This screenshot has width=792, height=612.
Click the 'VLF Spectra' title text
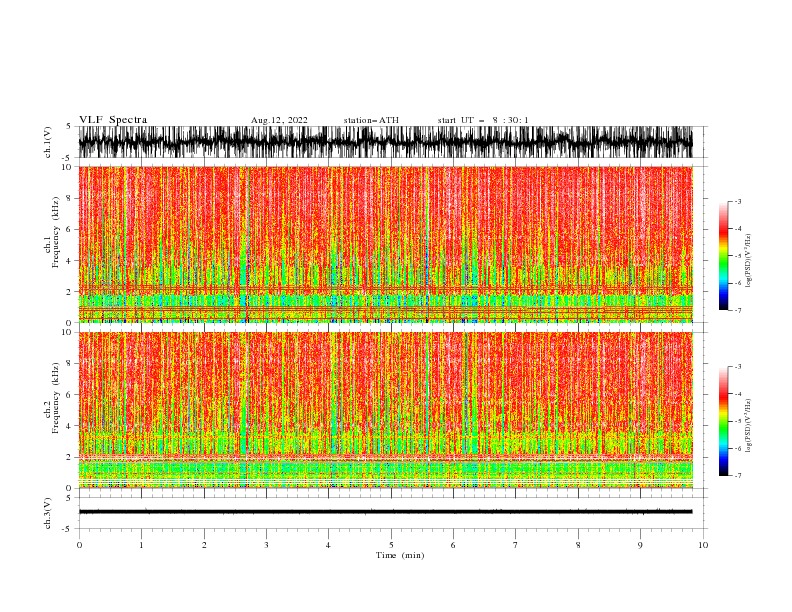click(x=113, y=120)
